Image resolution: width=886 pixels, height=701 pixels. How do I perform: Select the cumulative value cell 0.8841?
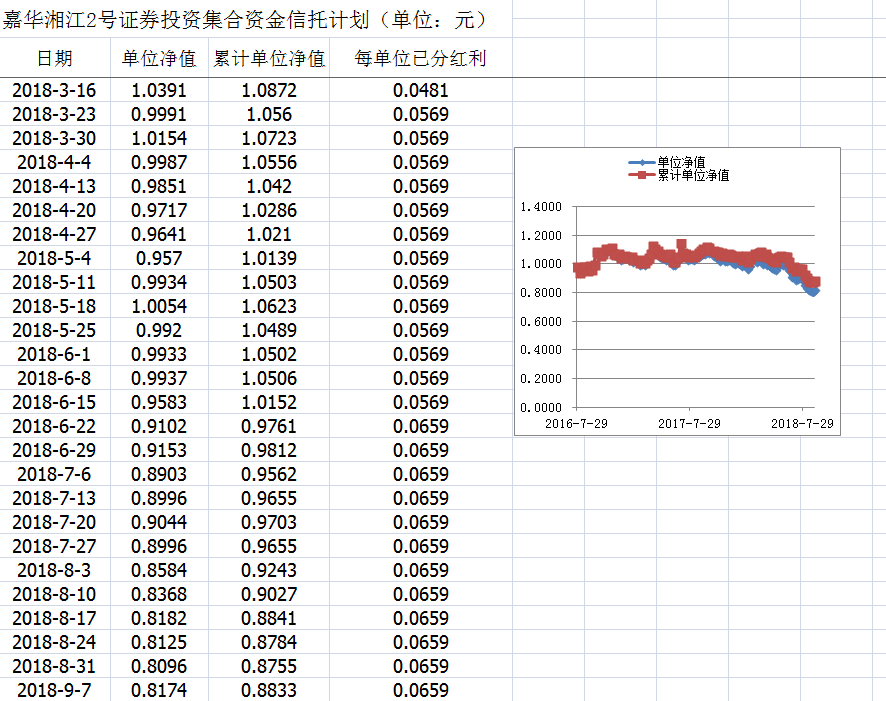[x=269, y=619]
